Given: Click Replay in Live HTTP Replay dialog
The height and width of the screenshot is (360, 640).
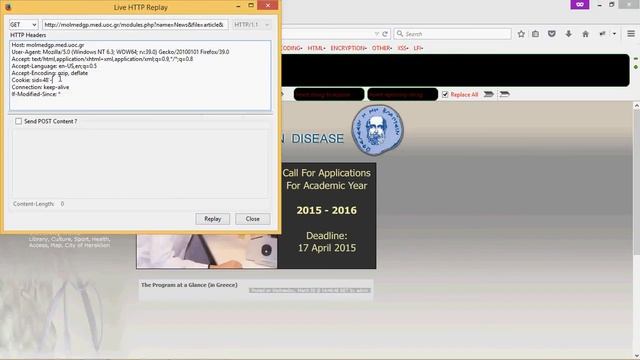Looking at the screenshot, I should (x=212, y=219).
